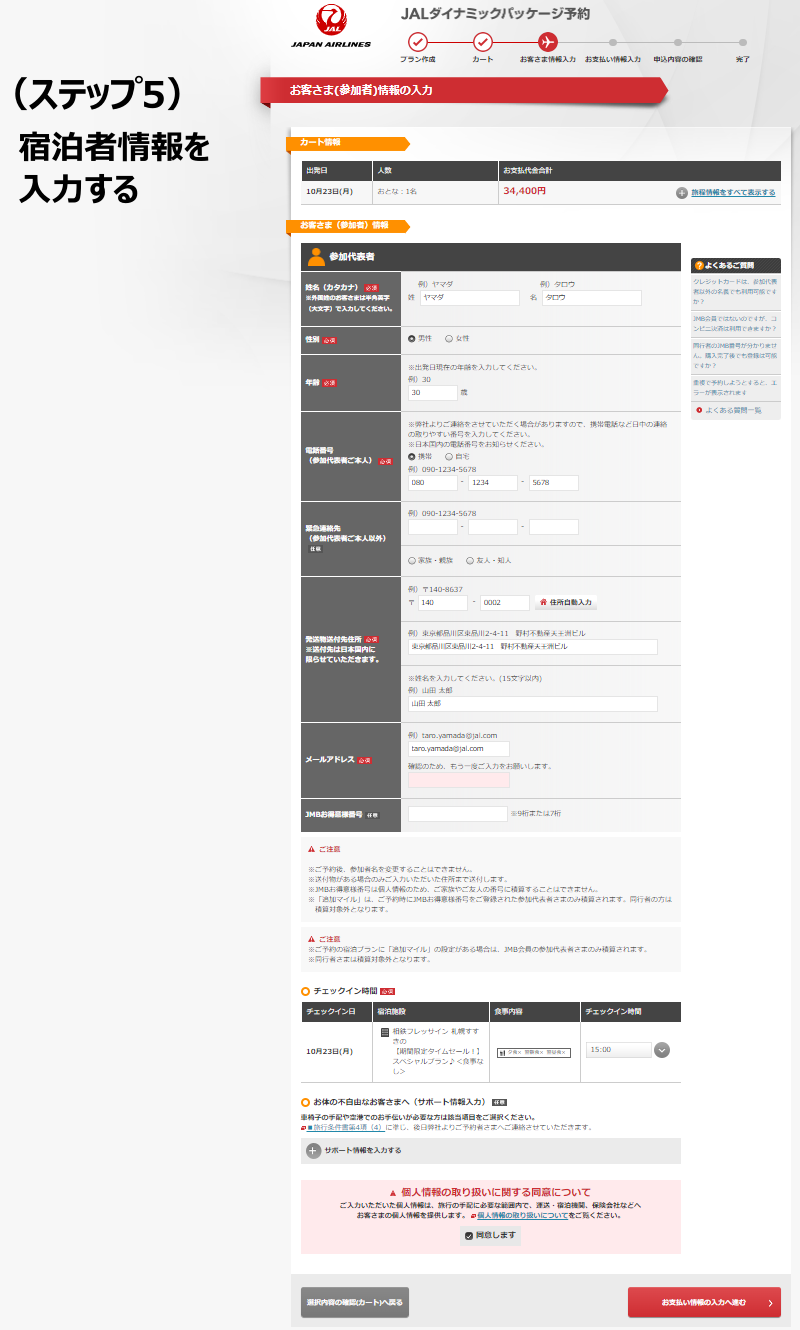
Task: Click the Japan Airlines logo
Action: coord(331,27)
